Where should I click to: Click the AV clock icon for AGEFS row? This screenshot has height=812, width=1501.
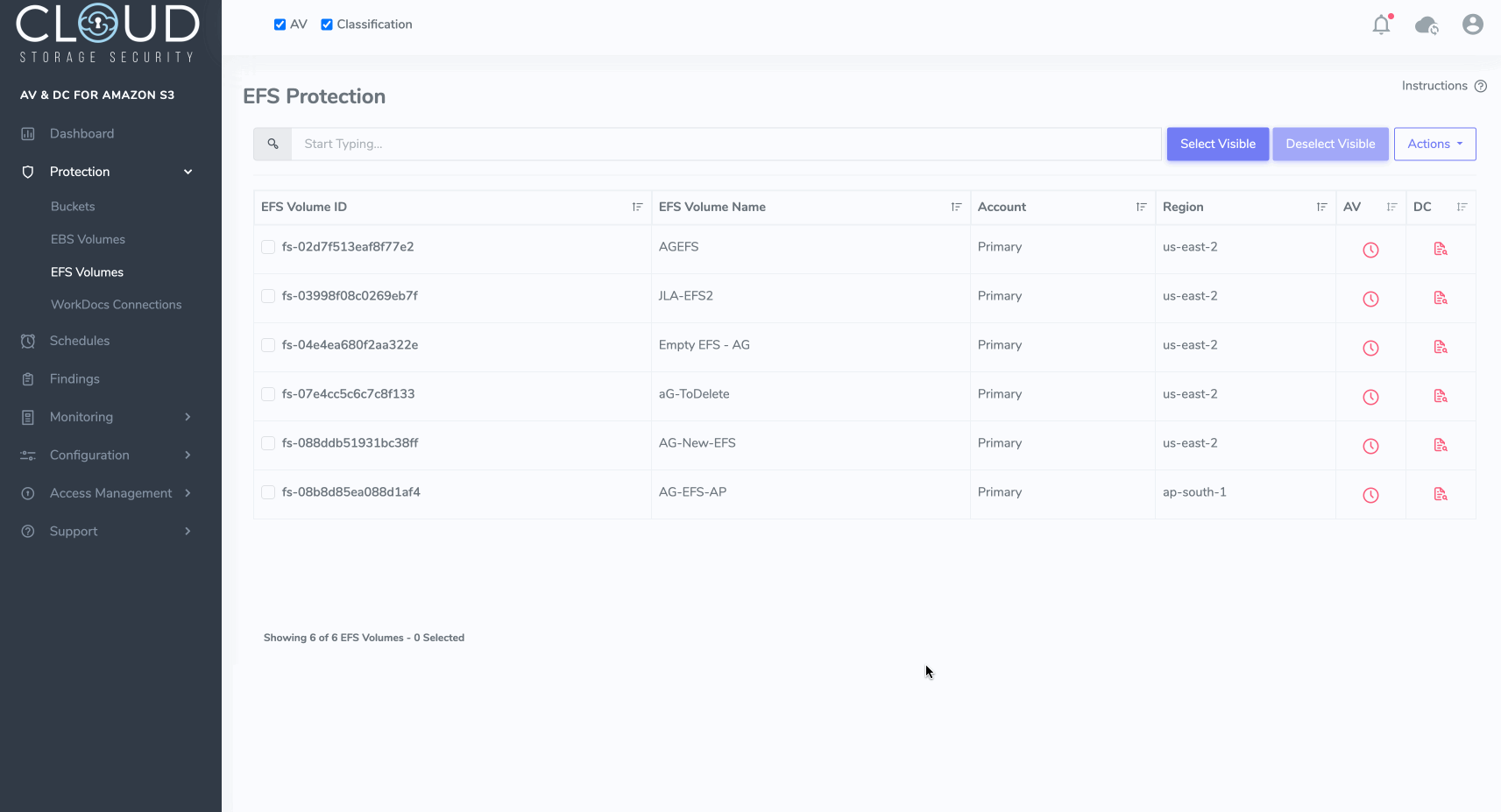click(x=1370, y=251)
